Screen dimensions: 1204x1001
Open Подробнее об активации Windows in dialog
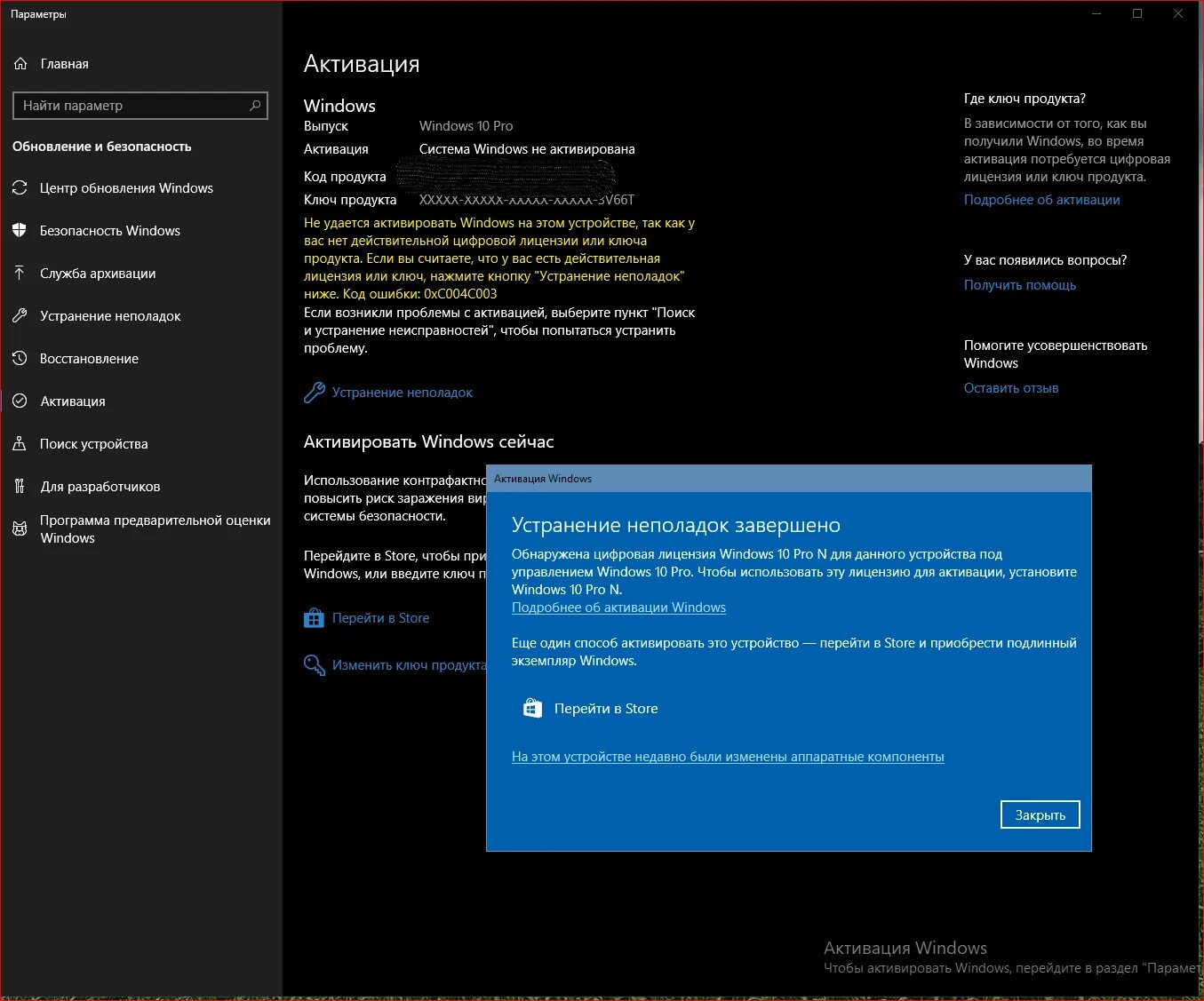pos(618,608)
